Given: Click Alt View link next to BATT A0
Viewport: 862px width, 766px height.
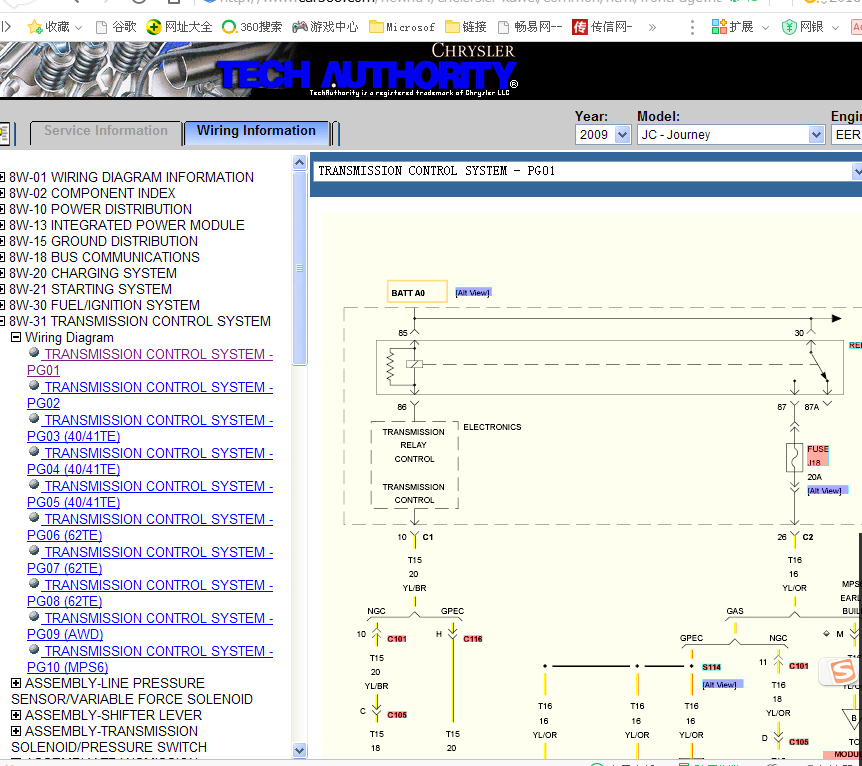Looking at the screenshot, I should [x=473, y=293].
